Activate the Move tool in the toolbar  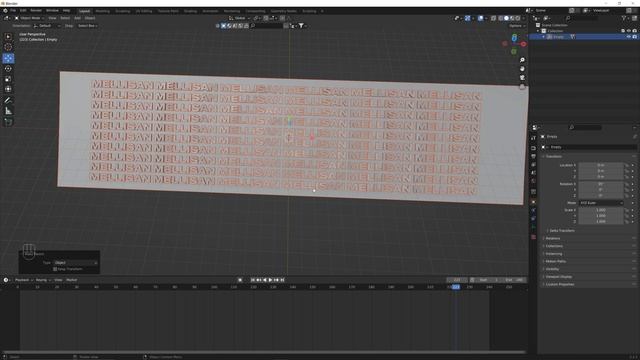(8, 58)
